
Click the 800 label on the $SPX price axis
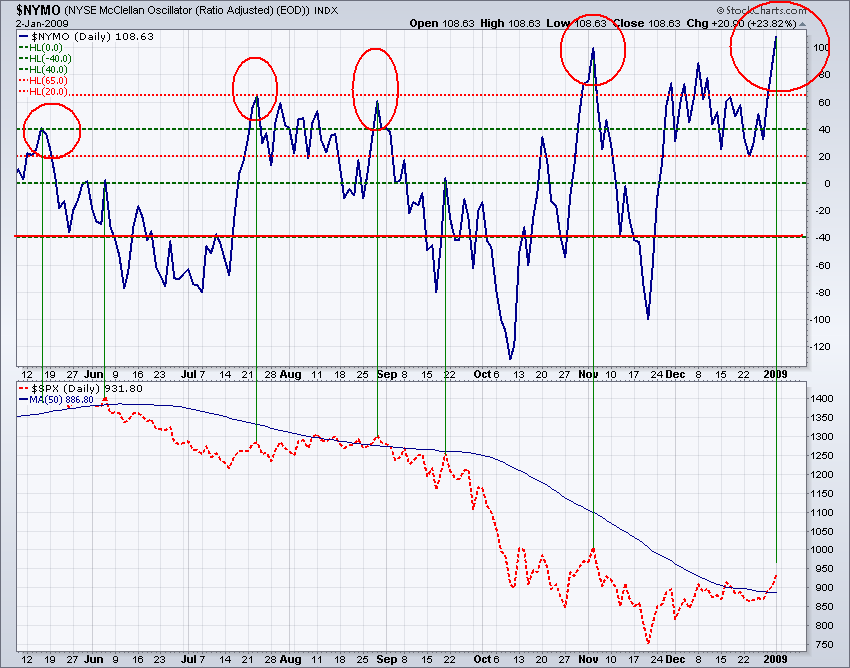pyautogui.click(x=824, y=626)
